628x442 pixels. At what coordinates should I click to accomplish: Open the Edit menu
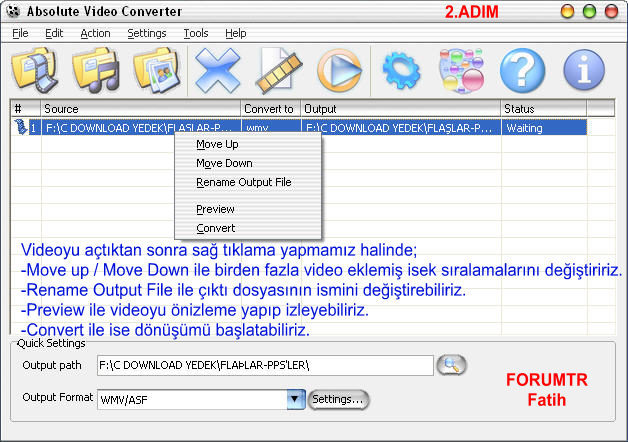[x=54, y=33]
